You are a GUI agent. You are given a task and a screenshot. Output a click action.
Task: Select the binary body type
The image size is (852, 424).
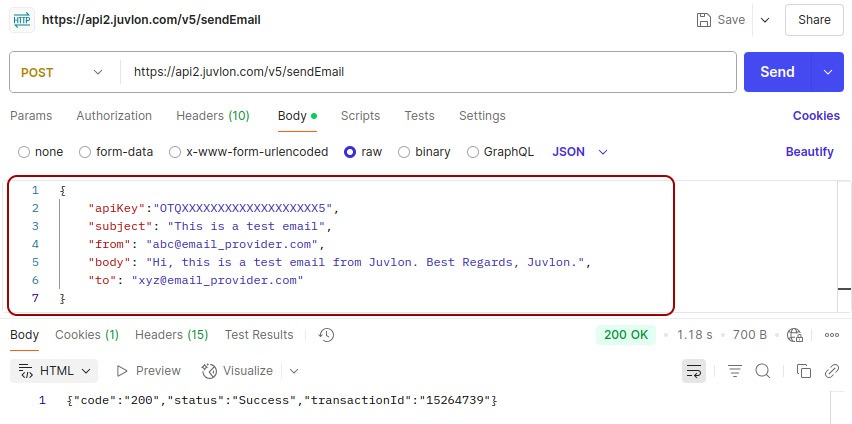(x=424, y=152)
